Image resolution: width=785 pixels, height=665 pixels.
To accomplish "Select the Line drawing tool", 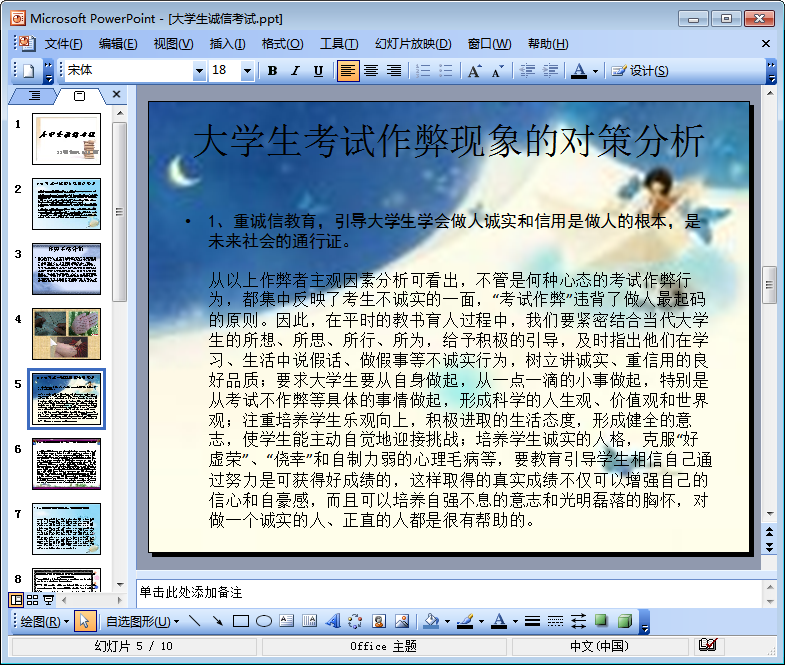I will 195,621.
